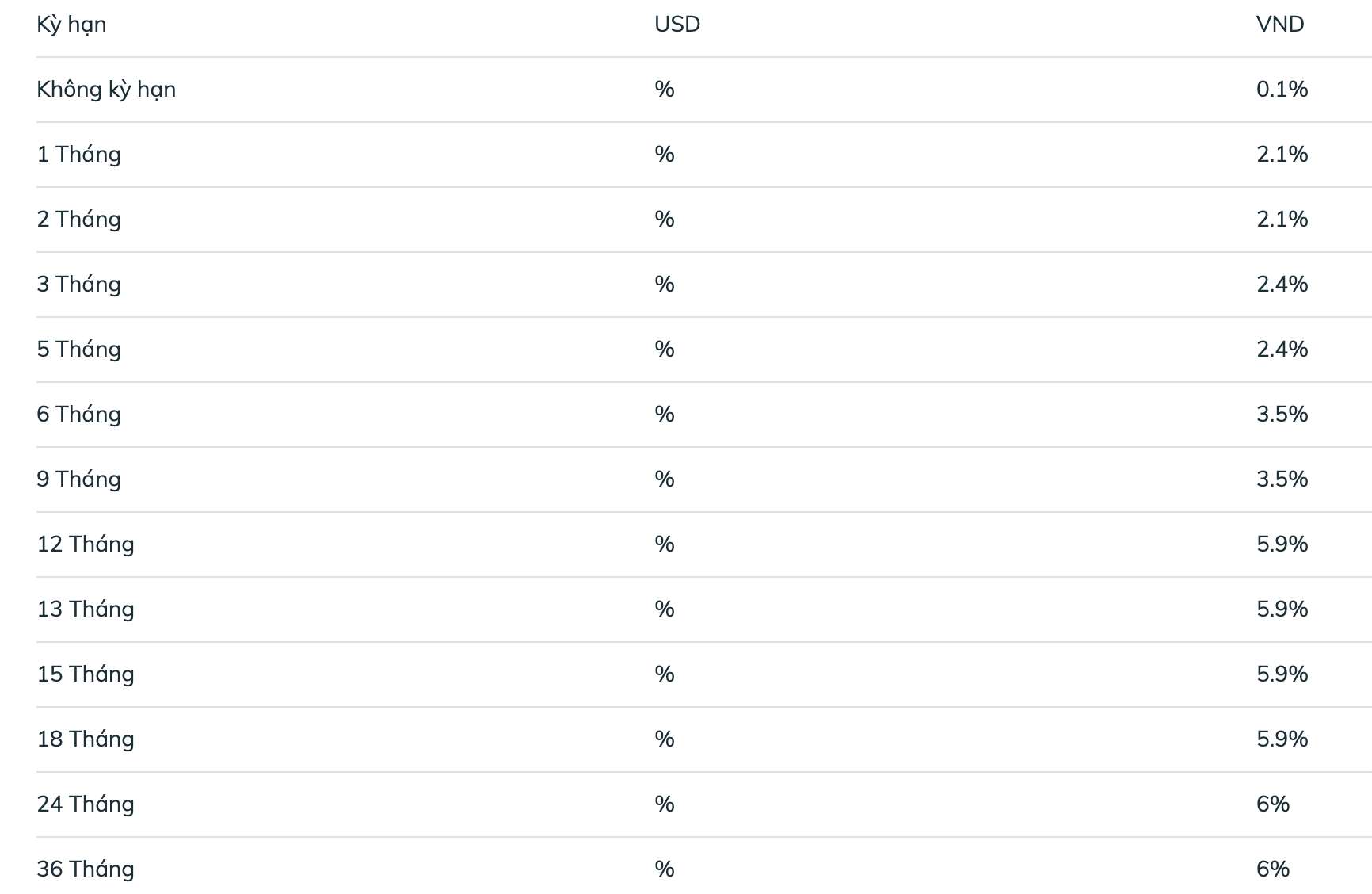Select the 9 Tháng term label
This screenshot has width=1372, height=894.
(78, 479)
